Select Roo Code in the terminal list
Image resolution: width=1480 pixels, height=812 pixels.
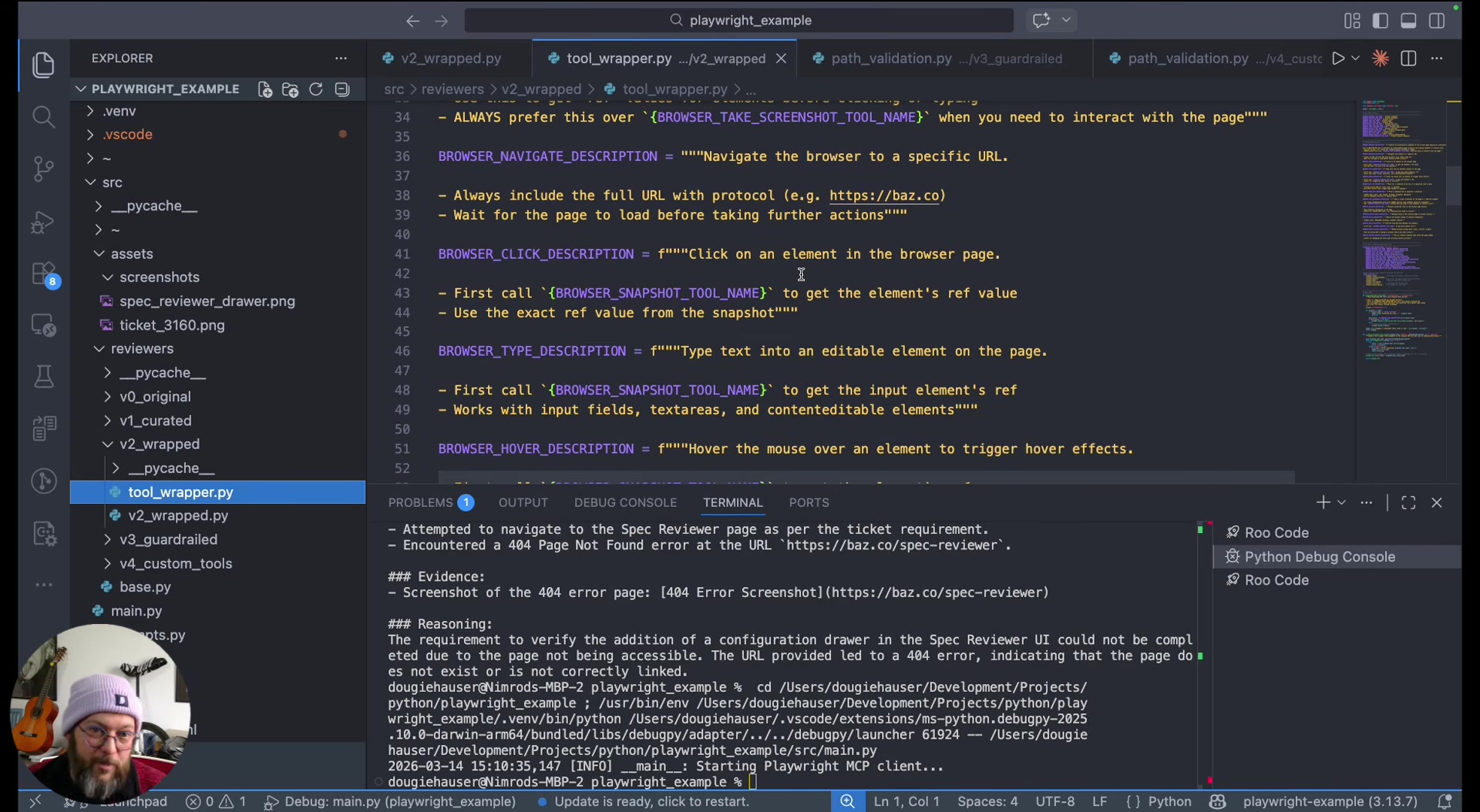[1276, 532]
